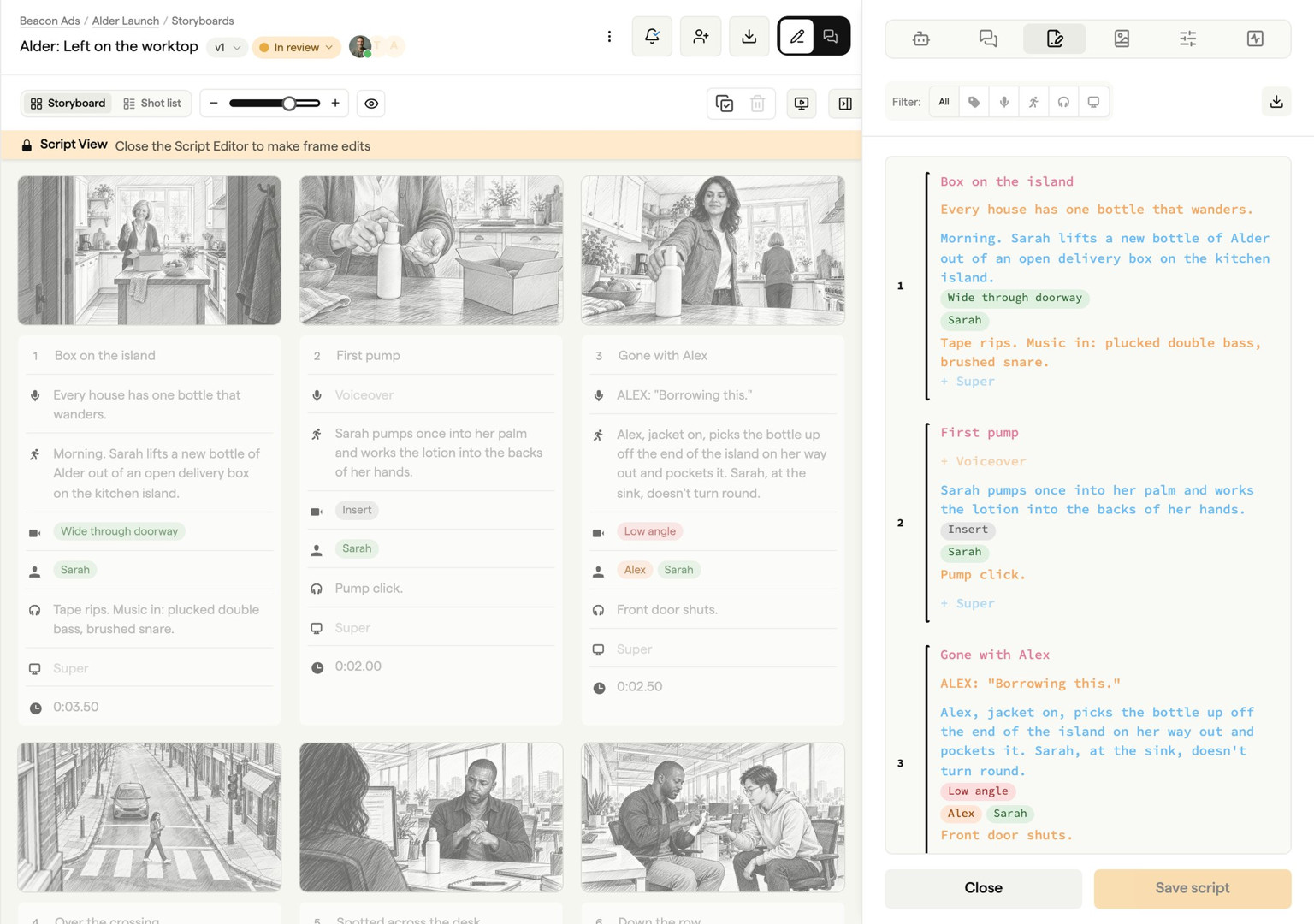Viewport: 1314px width, 924px height.
Task: Zoom out frames with the minus icon
Action: coord(214,103)
